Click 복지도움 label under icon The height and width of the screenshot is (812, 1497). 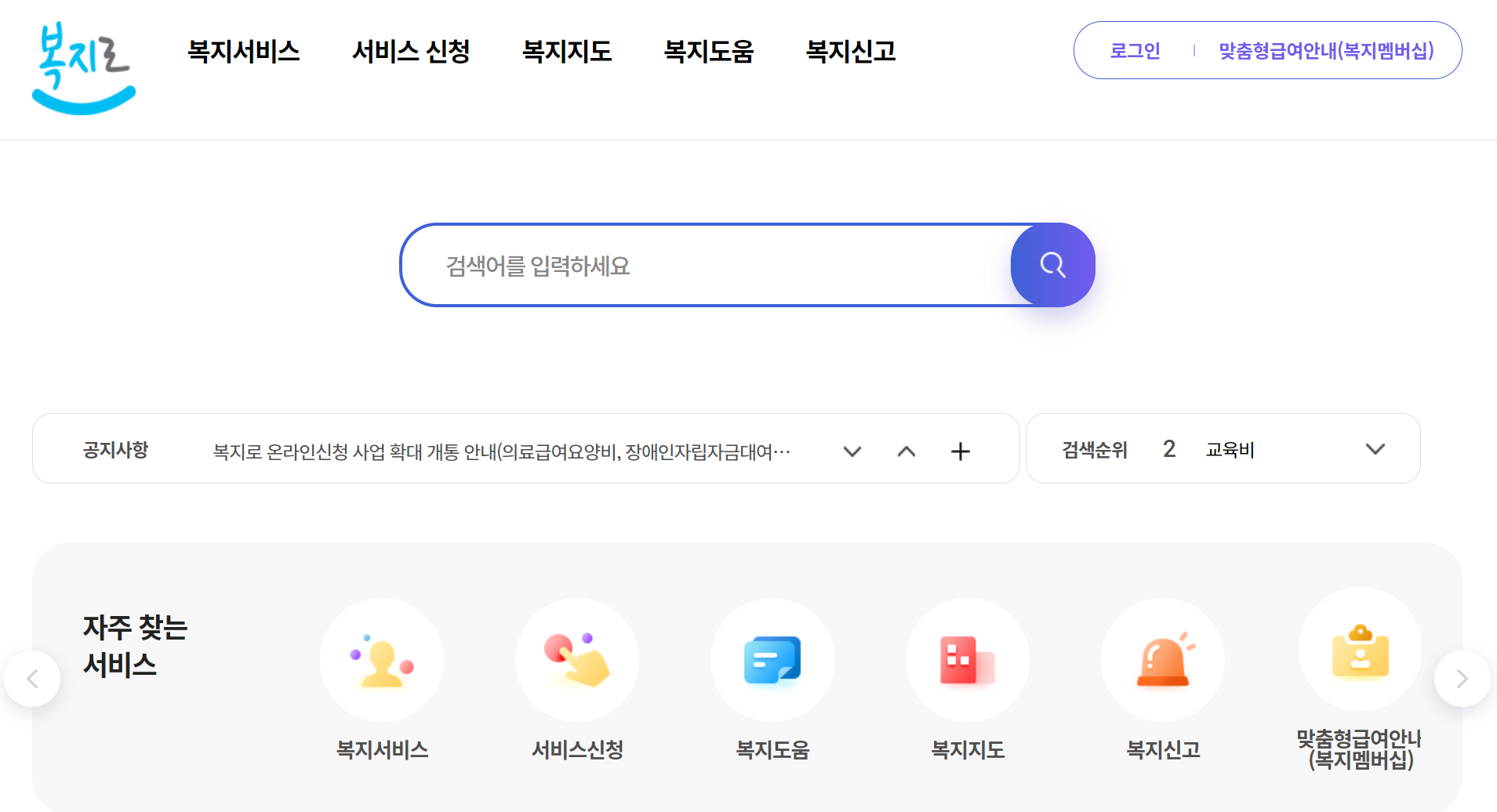[772, 749]
